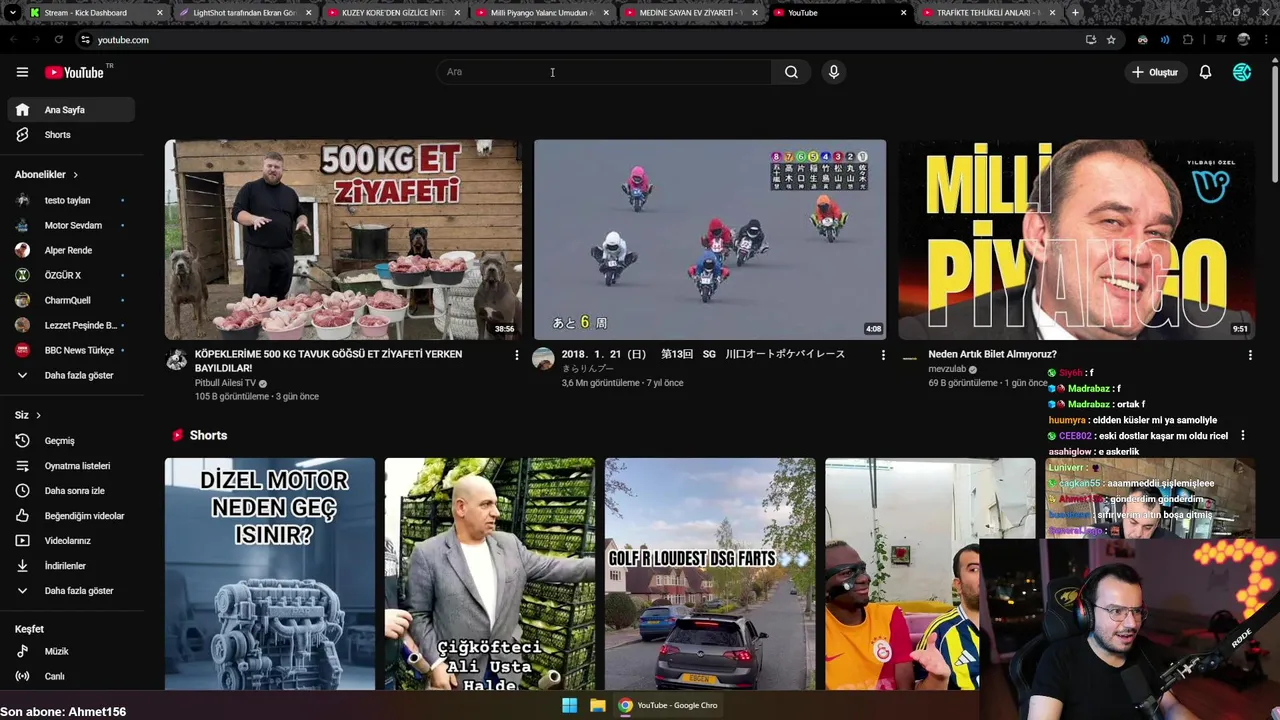Open BBC News Türkçe subscription
This screenshot has height=720, width=1280.
coord(71,351)
